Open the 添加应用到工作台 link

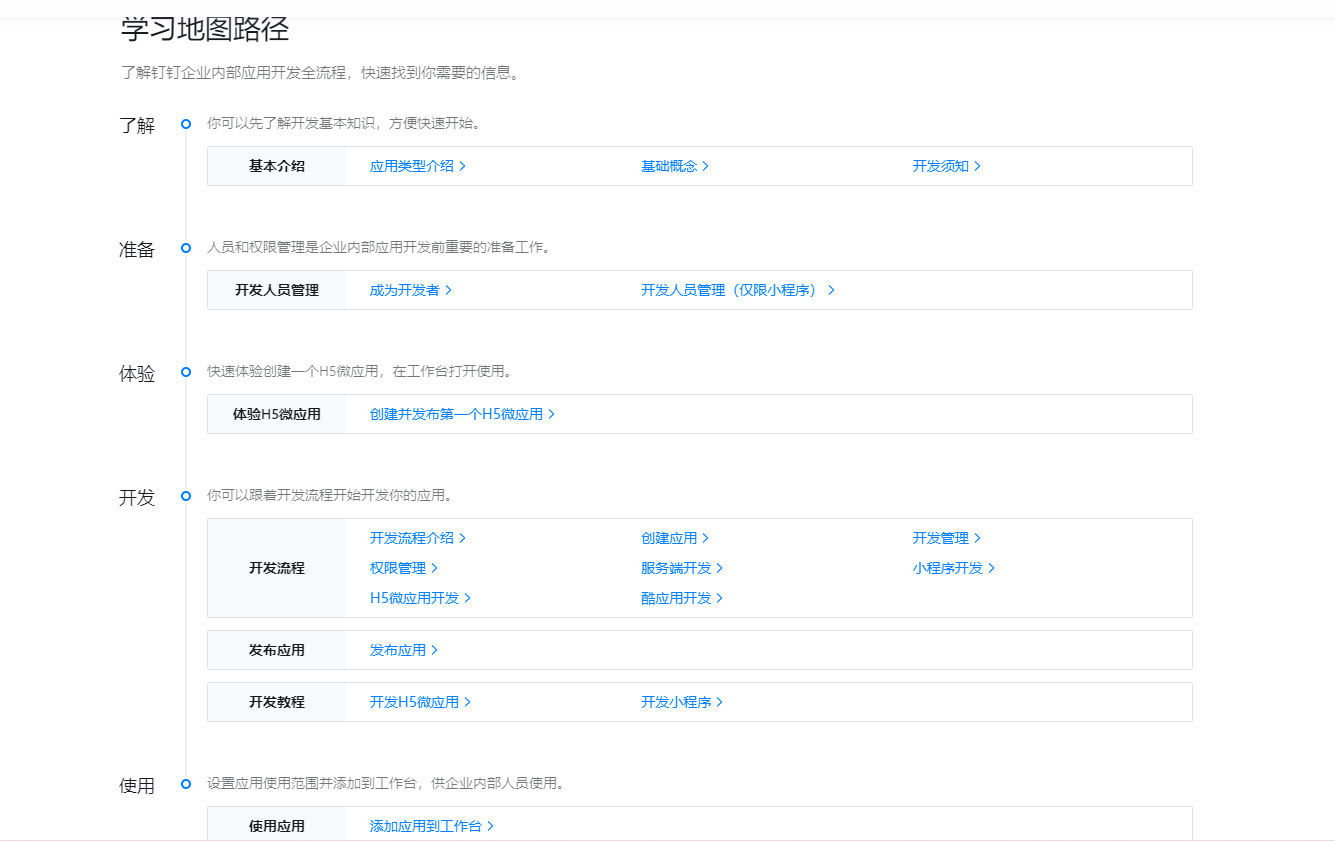tap(432, 826)
